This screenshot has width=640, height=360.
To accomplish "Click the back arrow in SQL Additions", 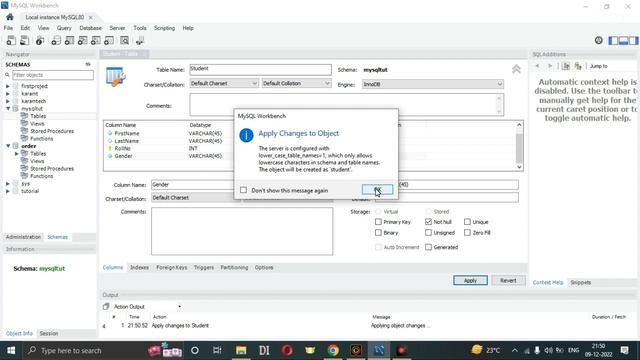I will 538,66.
